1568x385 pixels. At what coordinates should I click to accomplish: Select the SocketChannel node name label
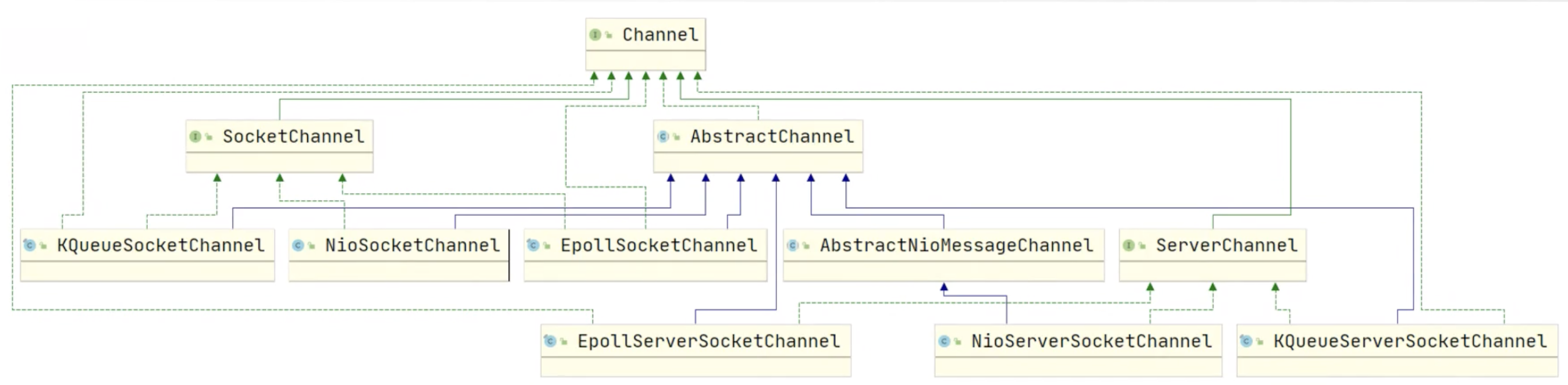(293, 136)
